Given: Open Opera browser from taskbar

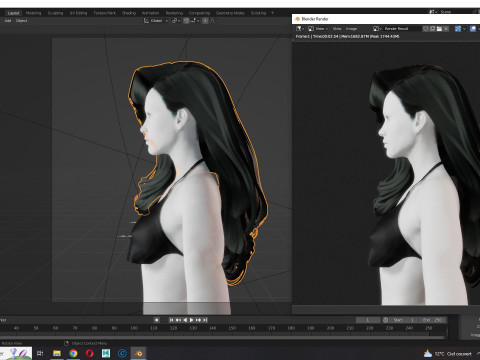Looking at the screenshot, I should pos(89,353).
